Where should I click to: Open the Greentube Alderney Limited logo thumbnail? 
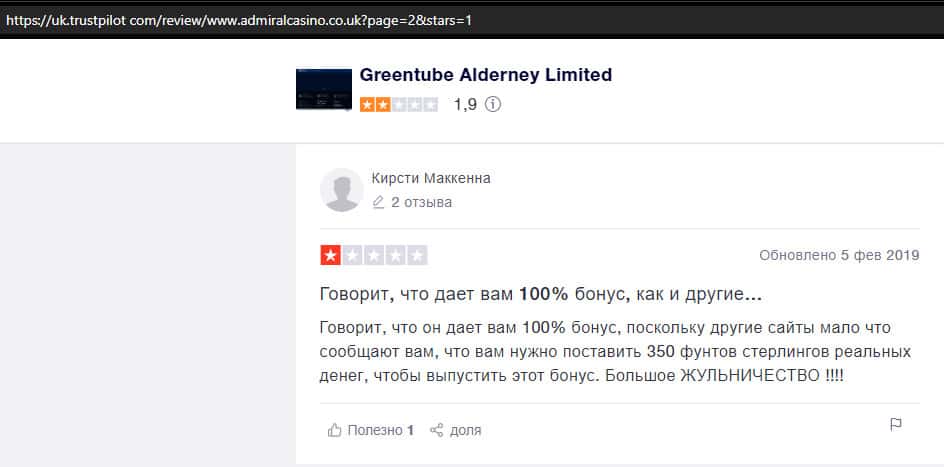click(324, 89)
